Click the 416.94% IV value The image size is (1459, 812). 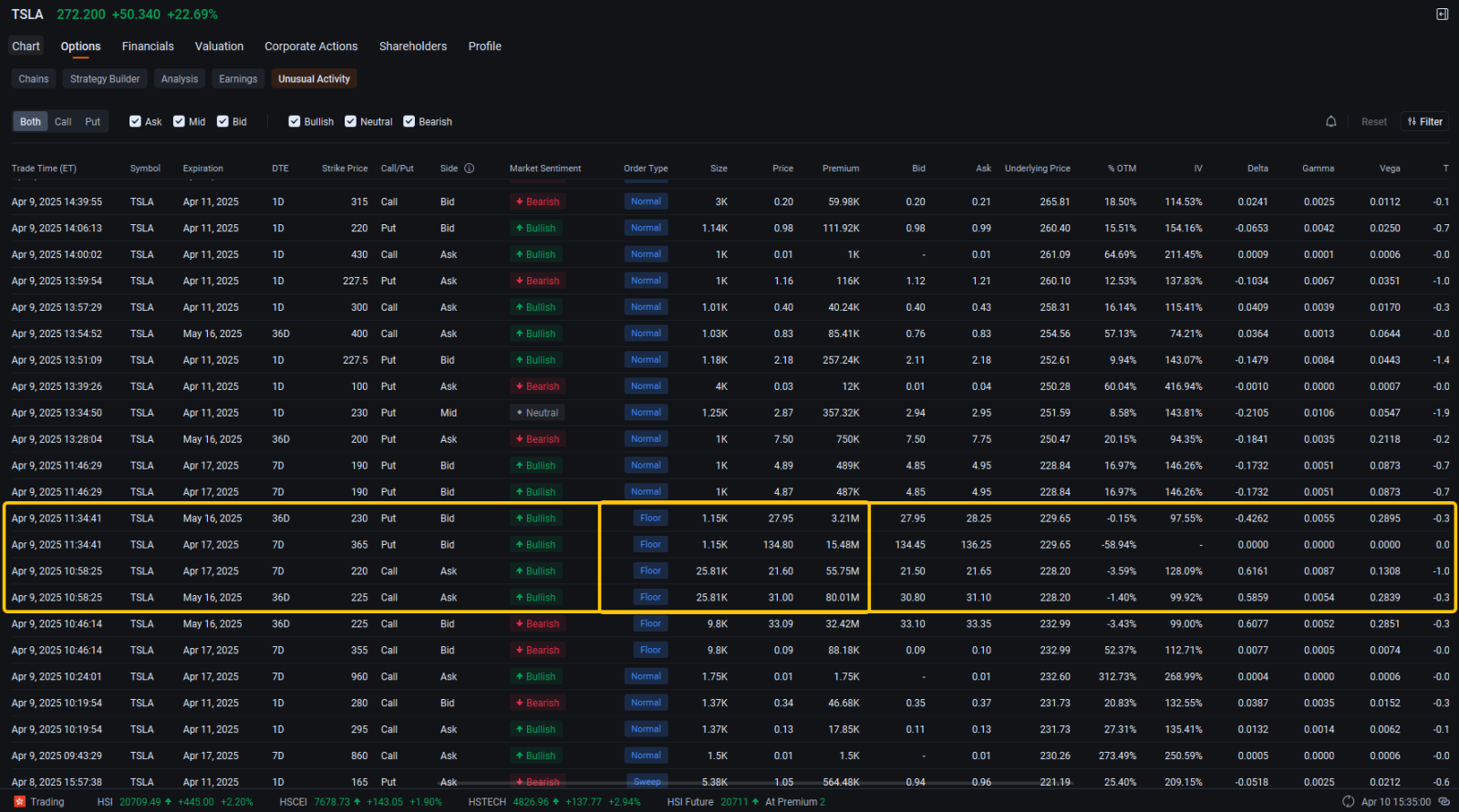pyautogui.click(x=1184, y=386)
